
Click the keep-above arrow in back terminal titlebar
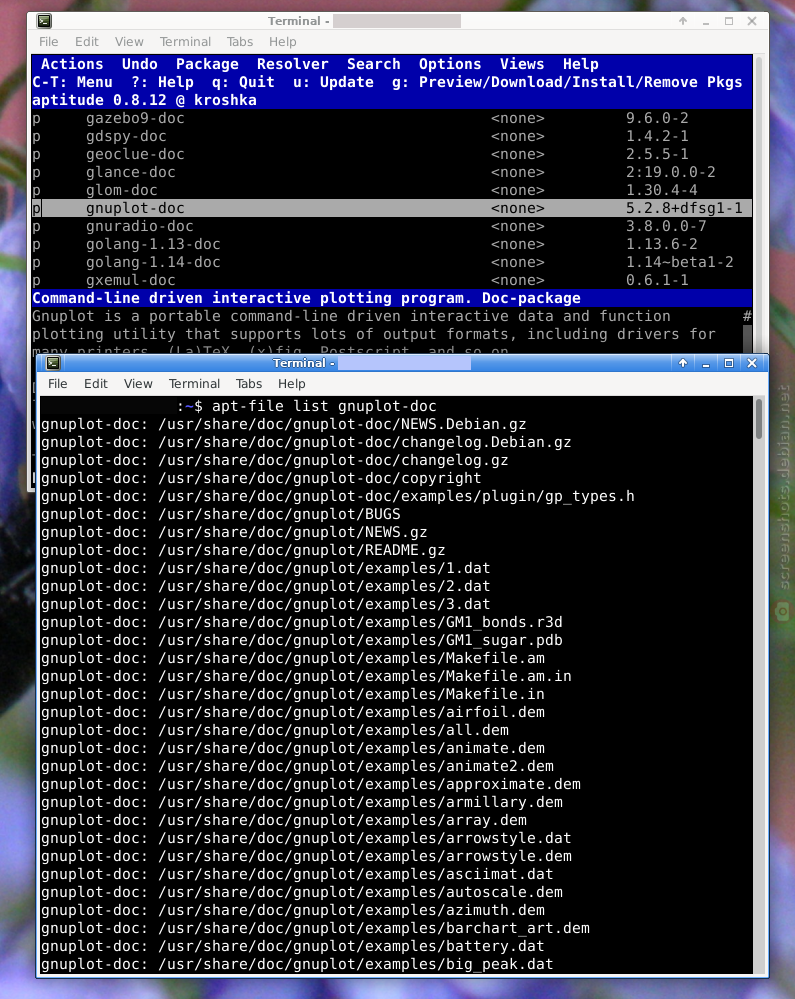click(x=683, y=21)
